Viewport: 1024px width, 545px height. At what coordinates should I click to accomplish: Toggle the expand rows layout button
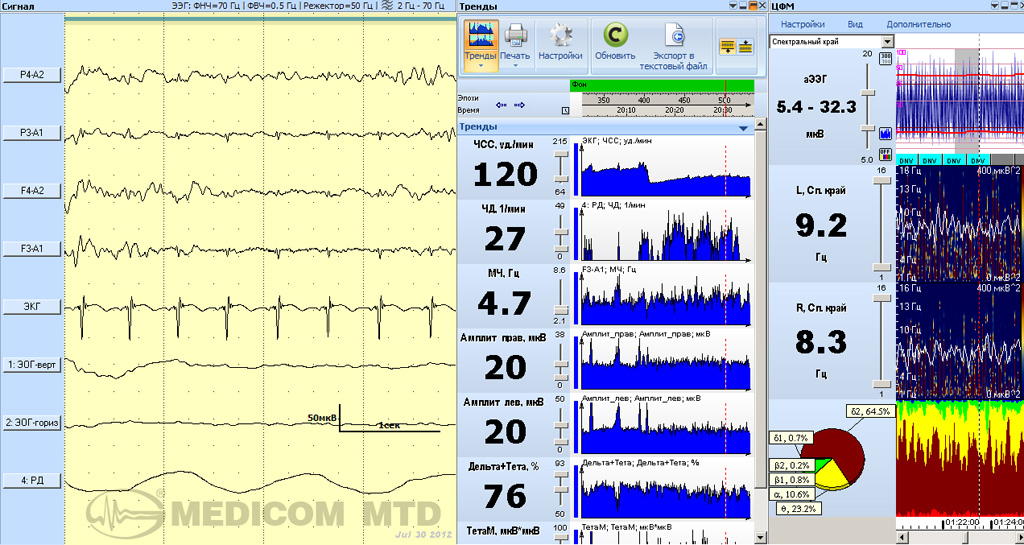(745, 46)
